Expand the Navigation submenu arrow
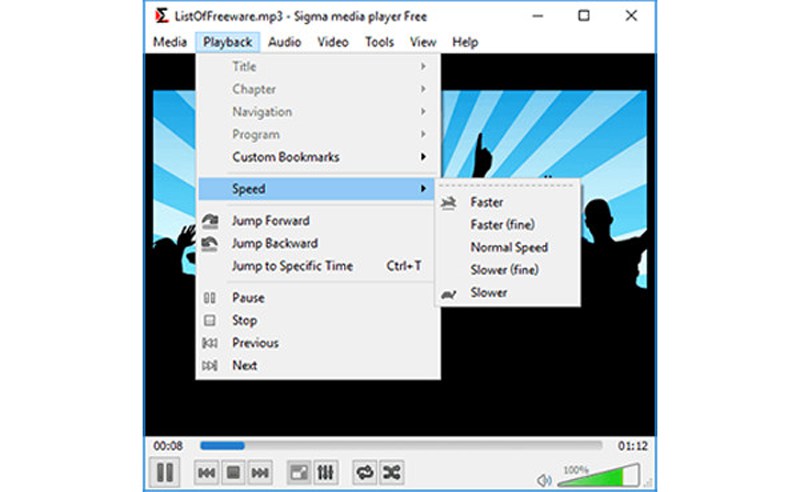Image resolution: width=800 pixels, height=492 pixels. coord(423,111)
